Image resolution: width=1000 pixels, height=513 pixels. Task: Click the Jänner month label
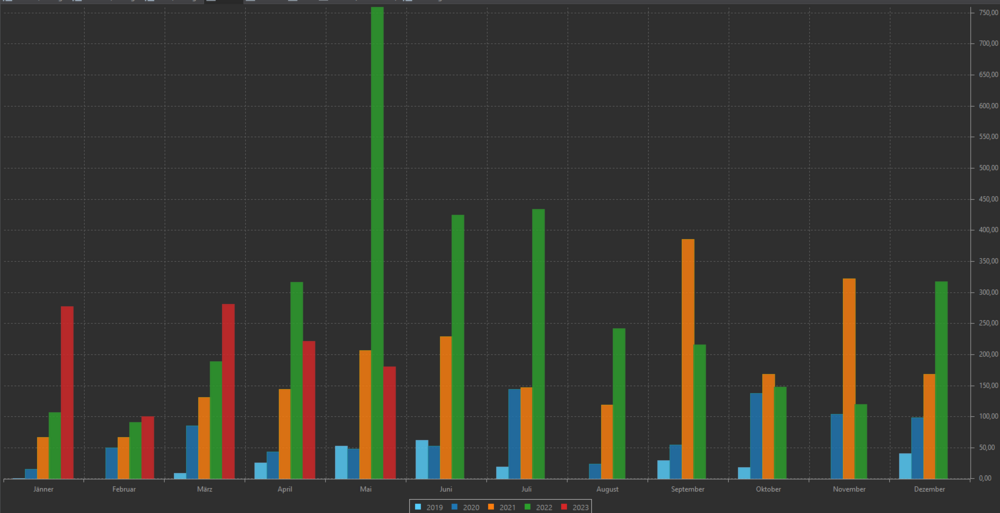coord(43,489)
